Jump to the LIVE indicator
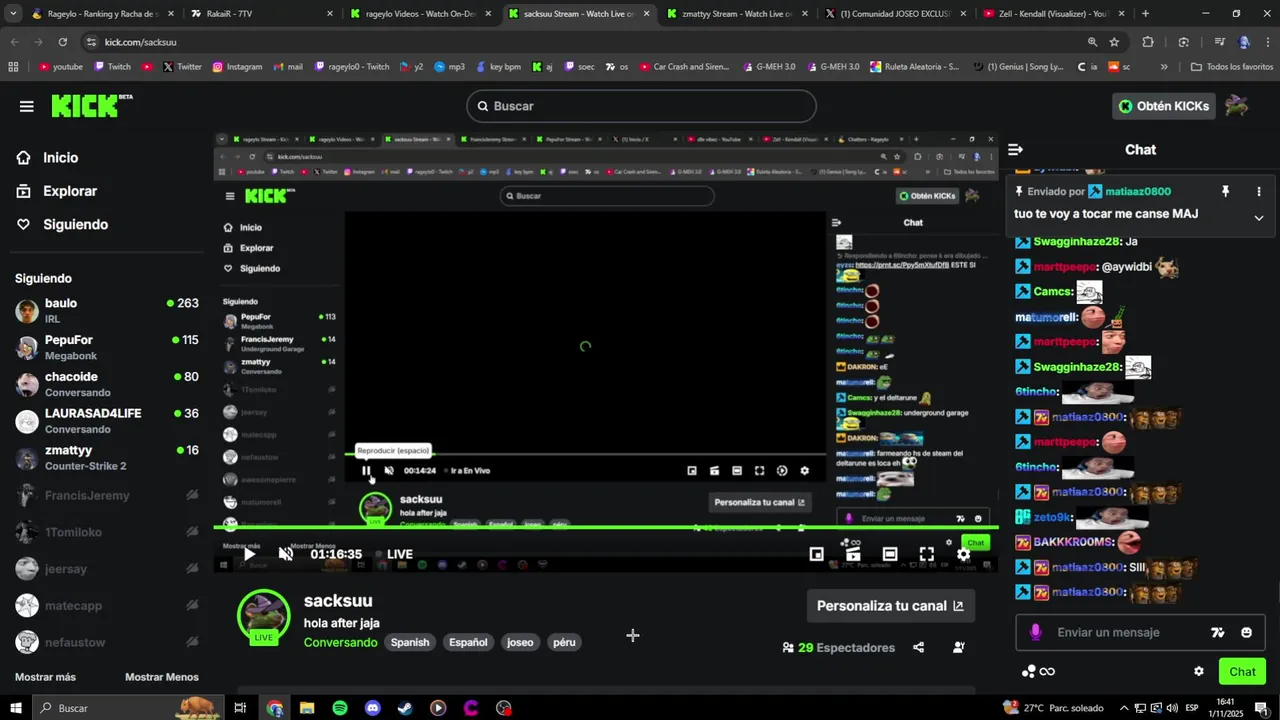 399,554
